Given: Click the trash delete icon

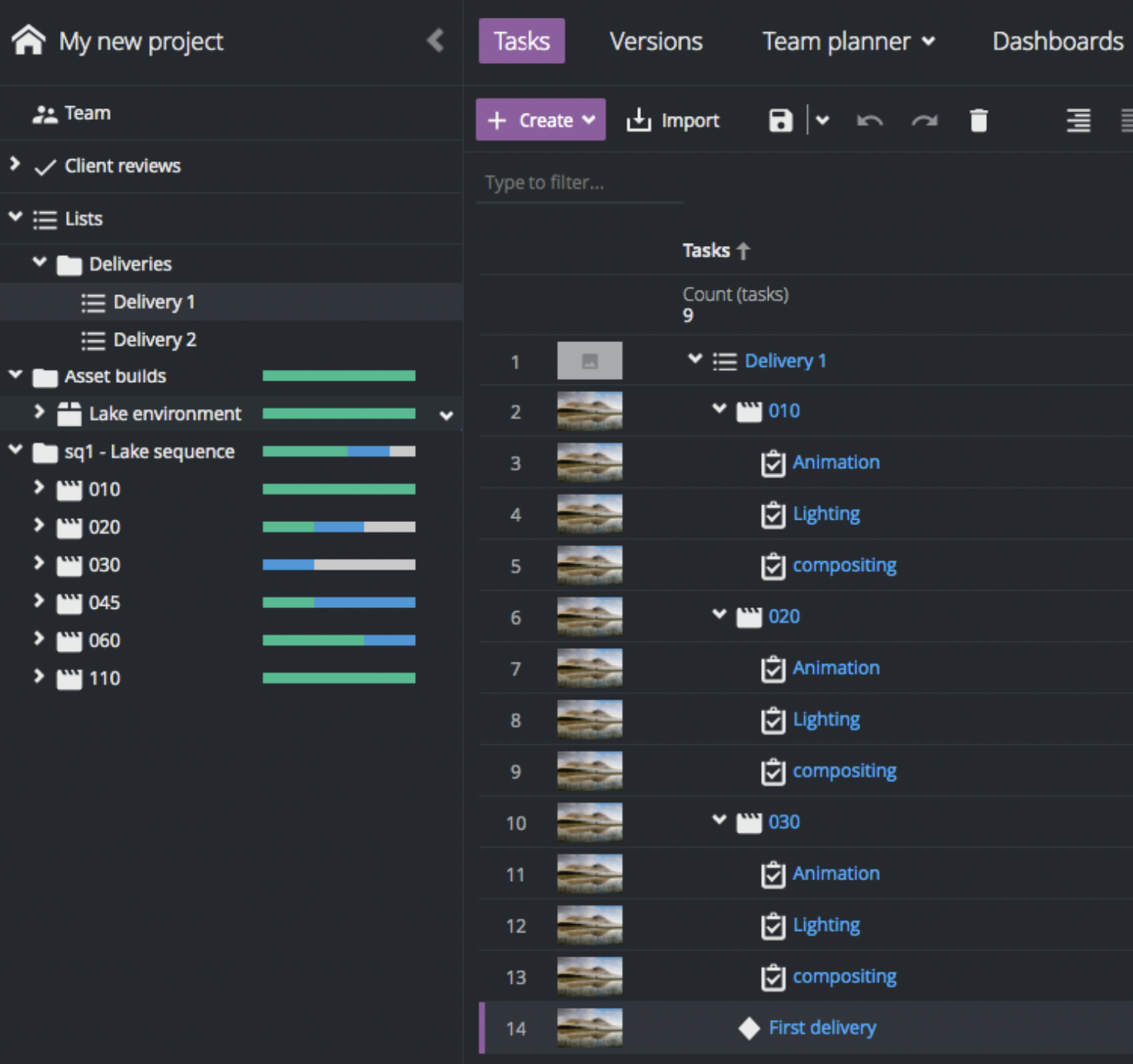Looking at the screenshot, I should pos(978,121).
